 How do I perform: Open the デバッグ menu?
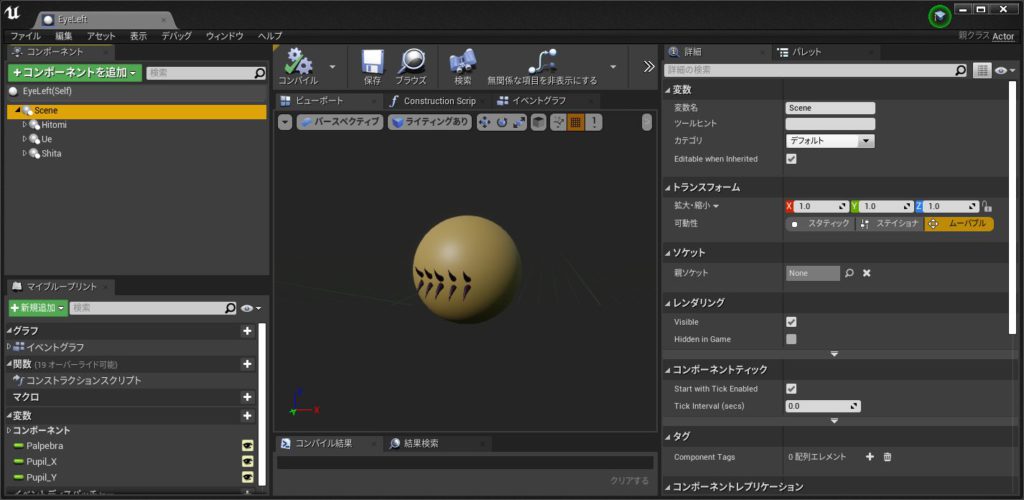(176, 37)
